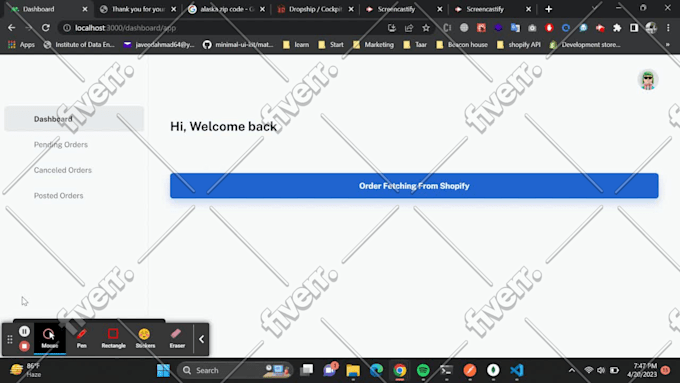
Task: Open Development store bookmark
Action: (x=585, y=45)
